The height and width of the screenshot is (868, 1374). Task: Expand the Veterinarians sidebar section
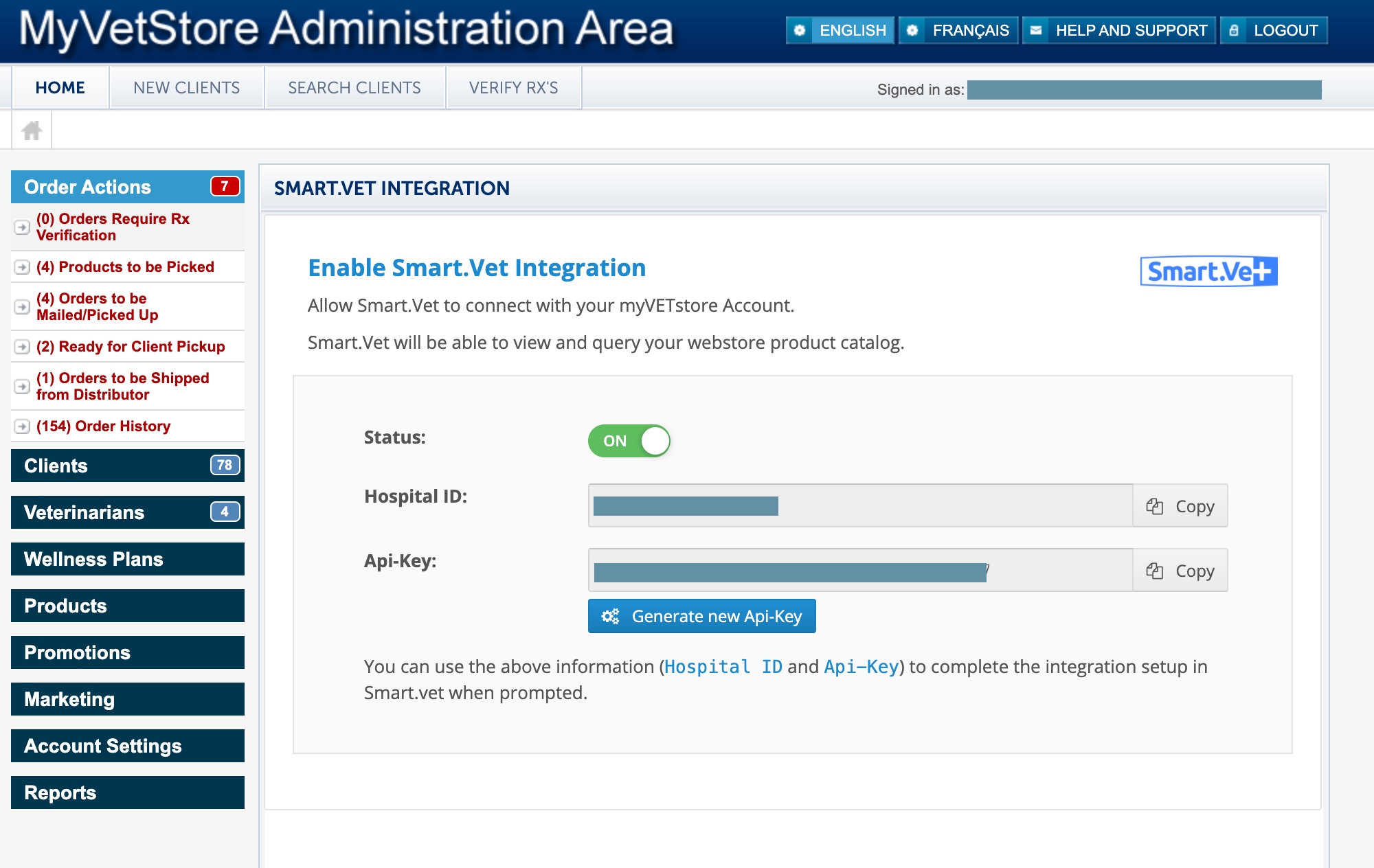pyautogui.click(x=127, y=512)
